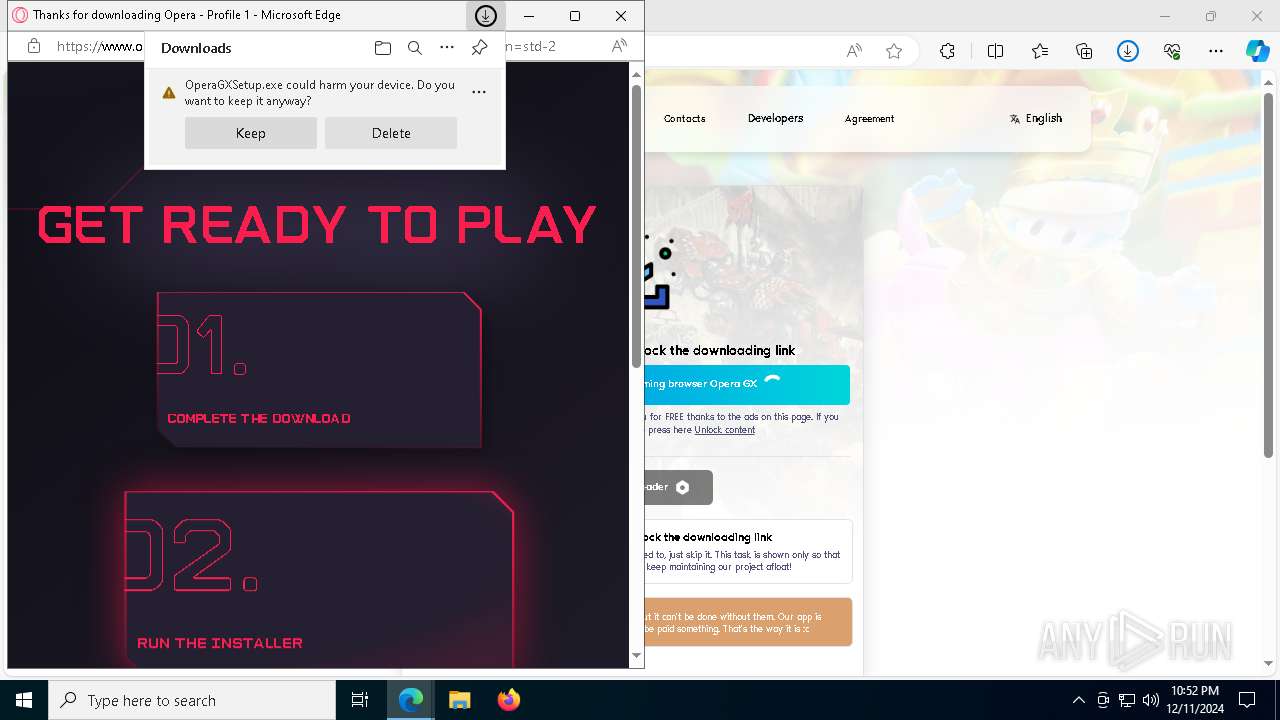Open the clock showing 10:52 PM
Image resolution: width=1280 pixels, height=720 pixels.
pyautogui.click(x=1194, y=700)
